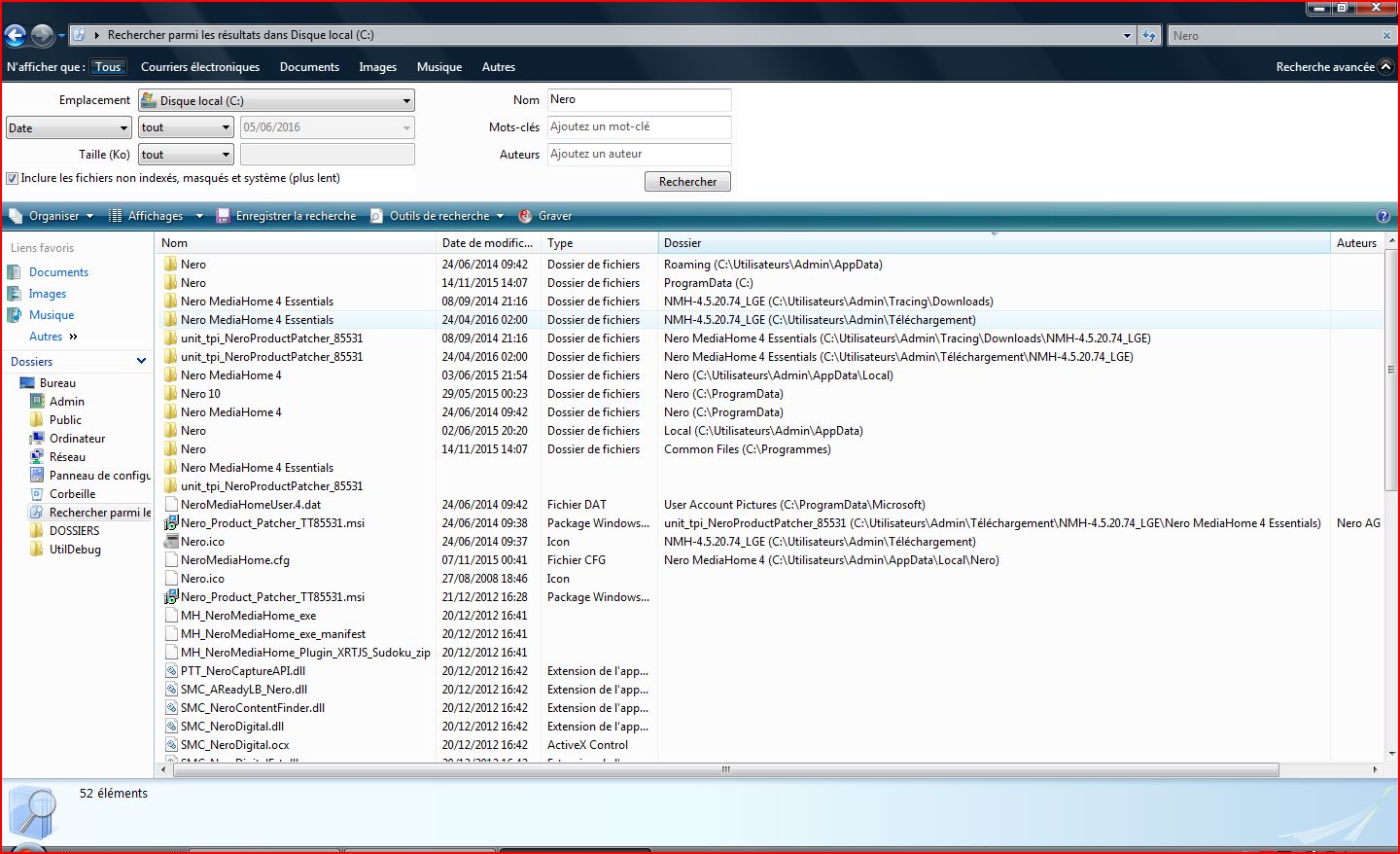Go back with the Back arrow button
Image resolution: width=1400 pixels, height=854 pixels.
pos(15,36)
